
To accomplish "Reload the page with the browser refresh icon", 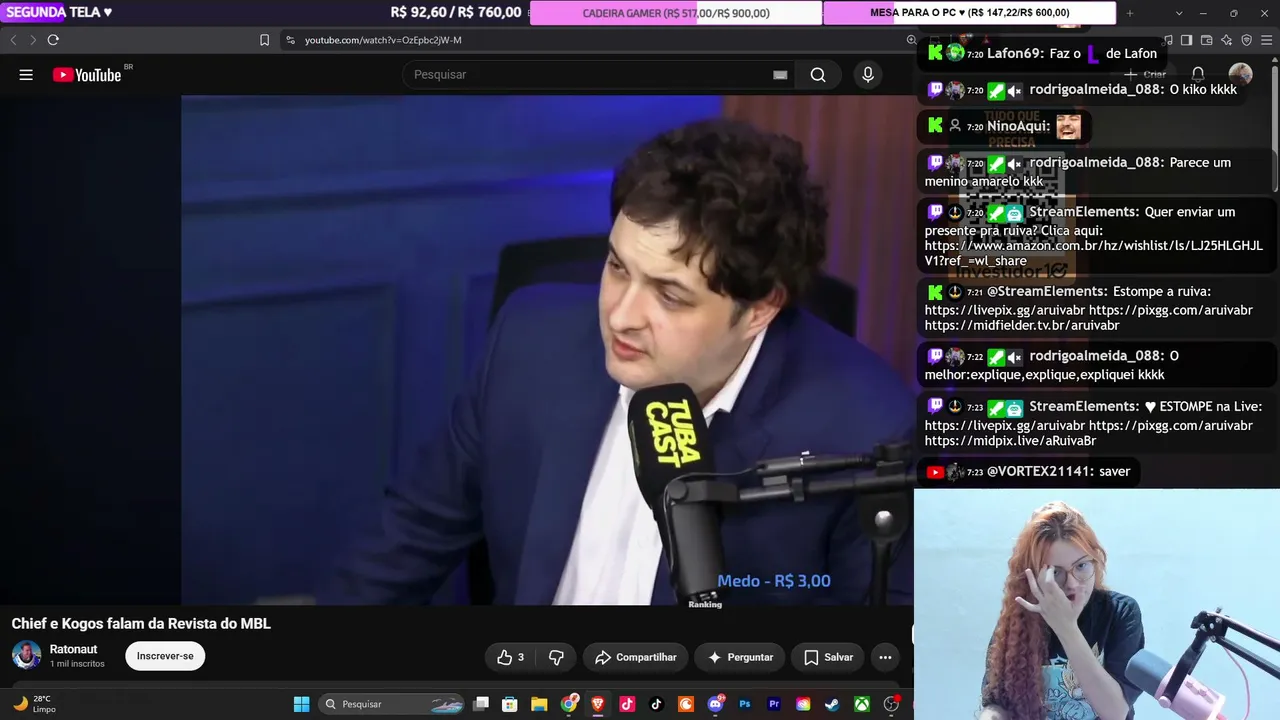I will [53, 40].
